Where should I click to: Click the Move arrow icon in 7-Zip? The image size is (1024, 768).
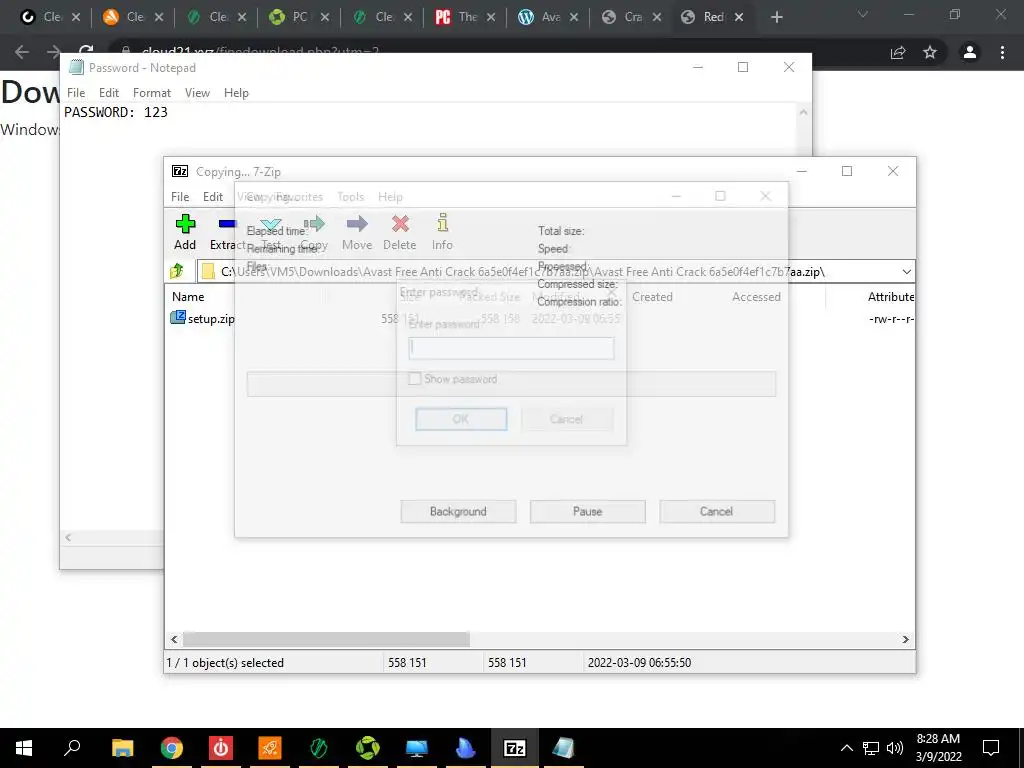click(x=357, y=224)
